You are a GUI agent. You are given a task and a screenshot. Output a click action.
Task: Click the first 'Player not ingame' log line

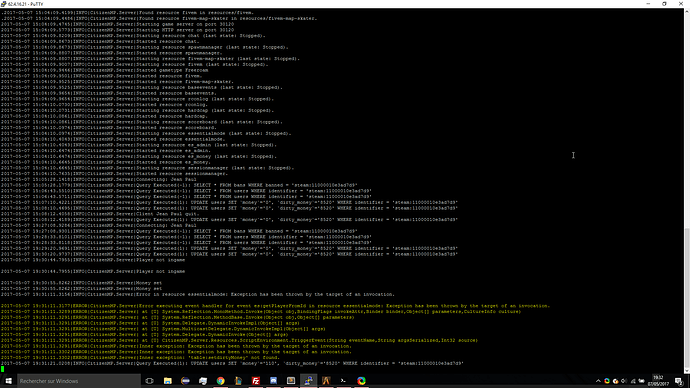coord(93,260)
